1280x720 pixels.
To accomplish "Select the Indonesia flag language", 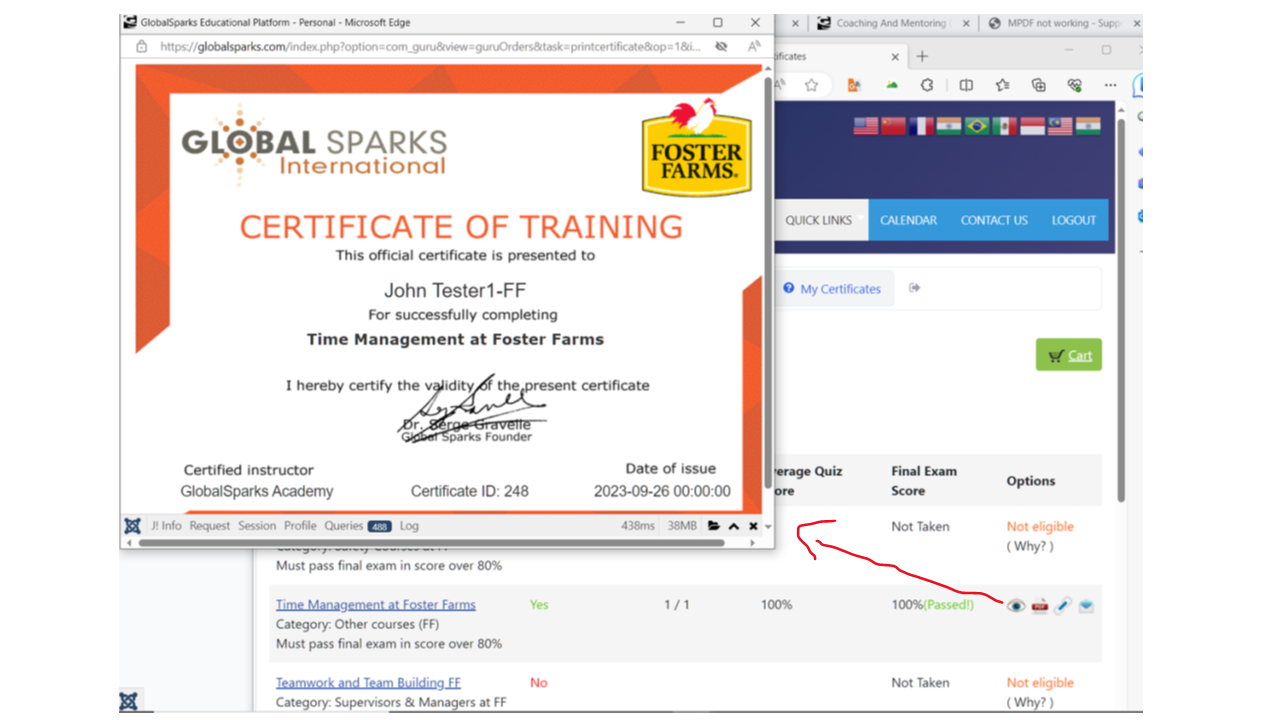I will click(1033, 126).
